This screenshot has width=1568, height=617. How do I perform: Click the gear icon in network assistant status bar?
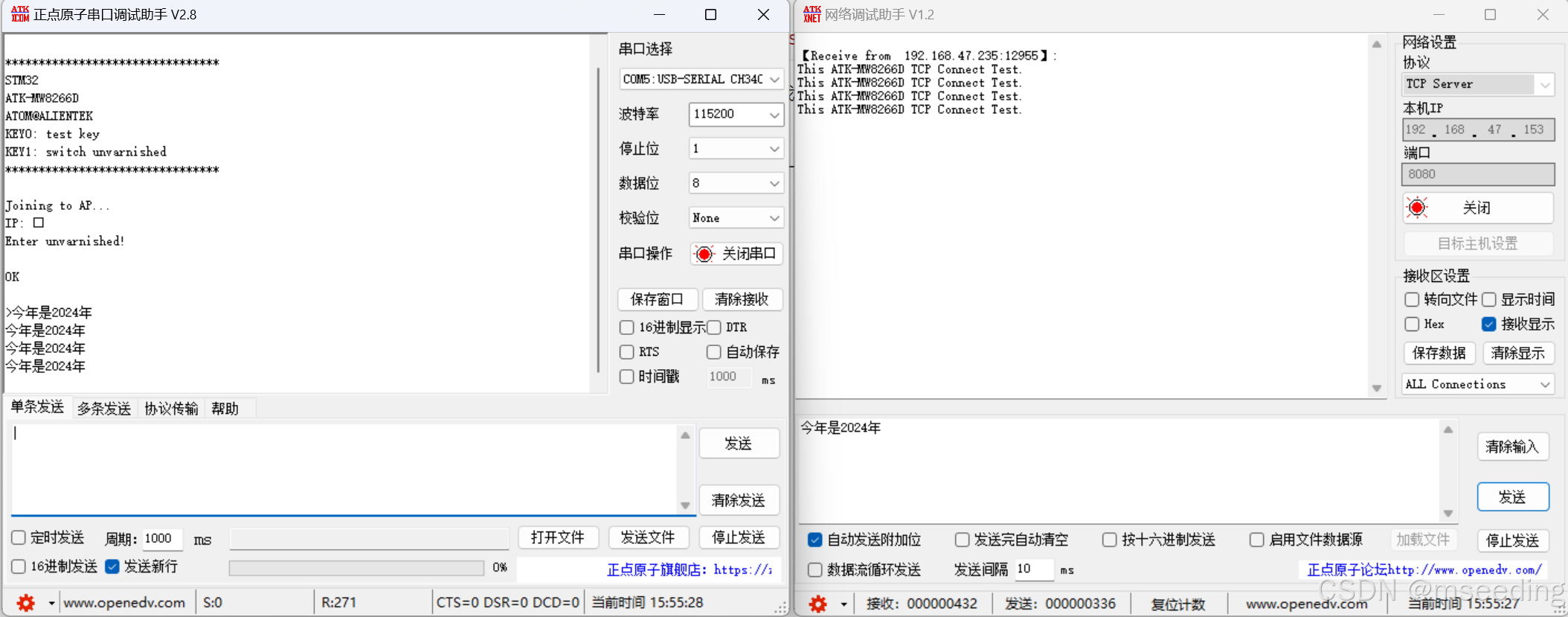(818, 604)
